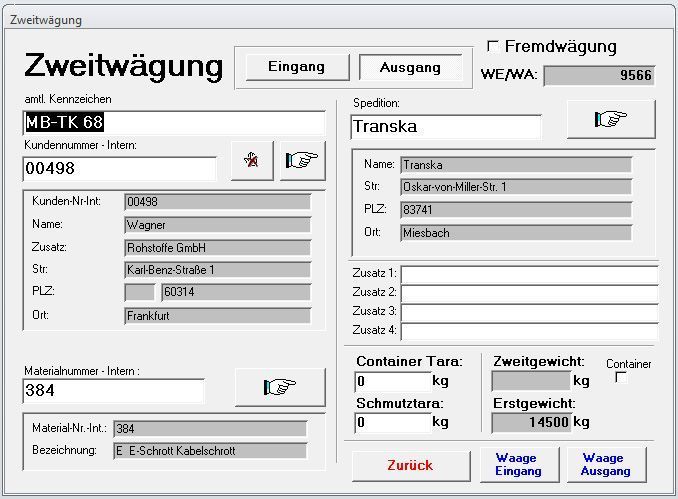Viewport: 678px width, 499px height.
Task: Enable the Fremdwägung checkbox
Action: tap(492, 46)
